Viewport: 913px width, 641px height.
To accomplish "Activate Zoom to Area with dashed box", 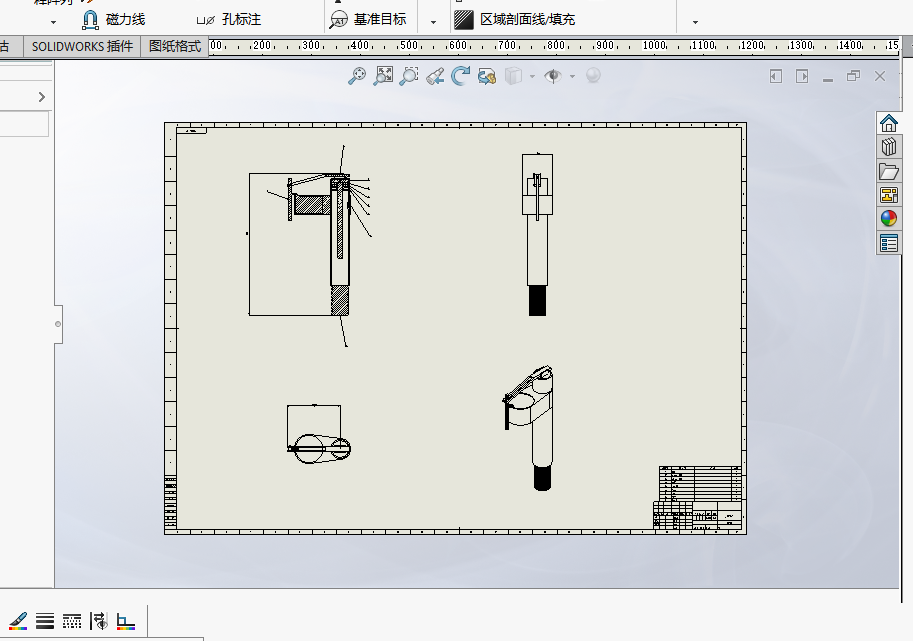I will pos(409,76).
